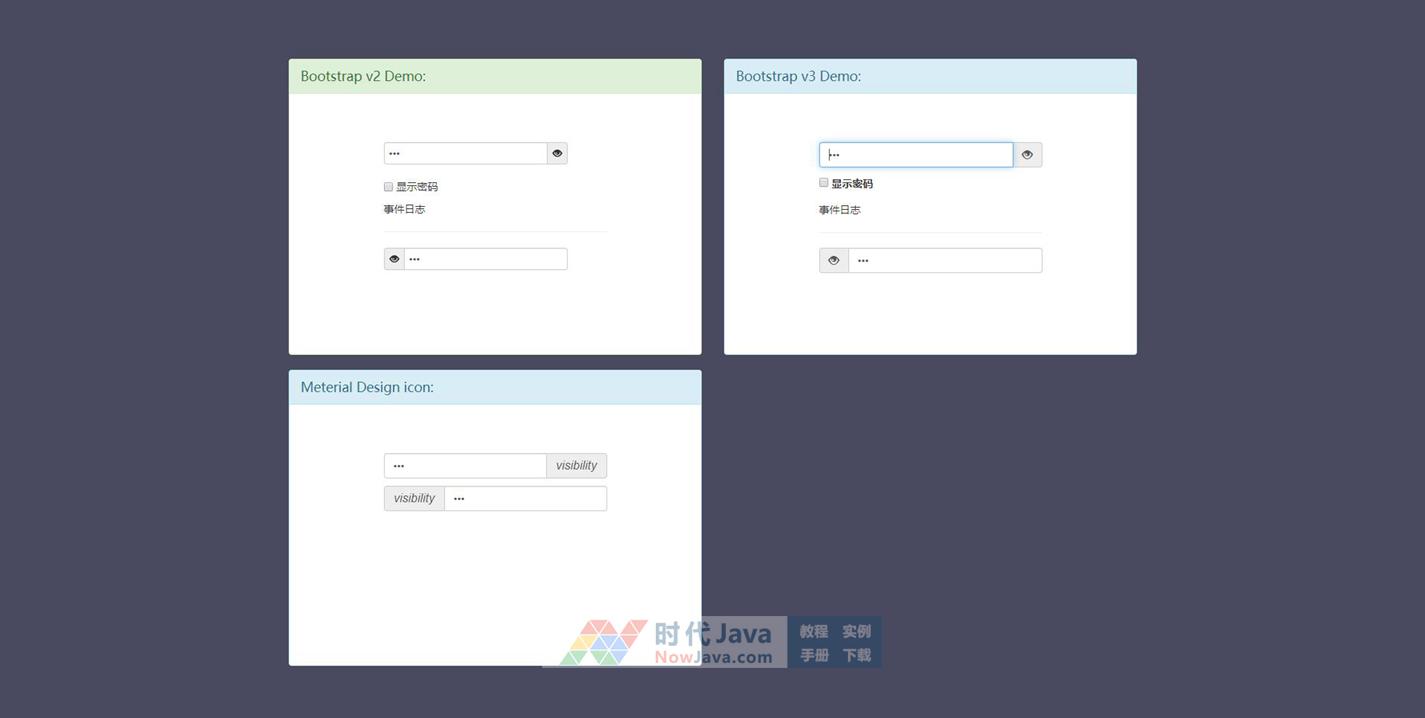The image size is (1425, 718).
Task: Click the right-side 'visibility' toggle in the Material Design panel
Action: (576, 465)
